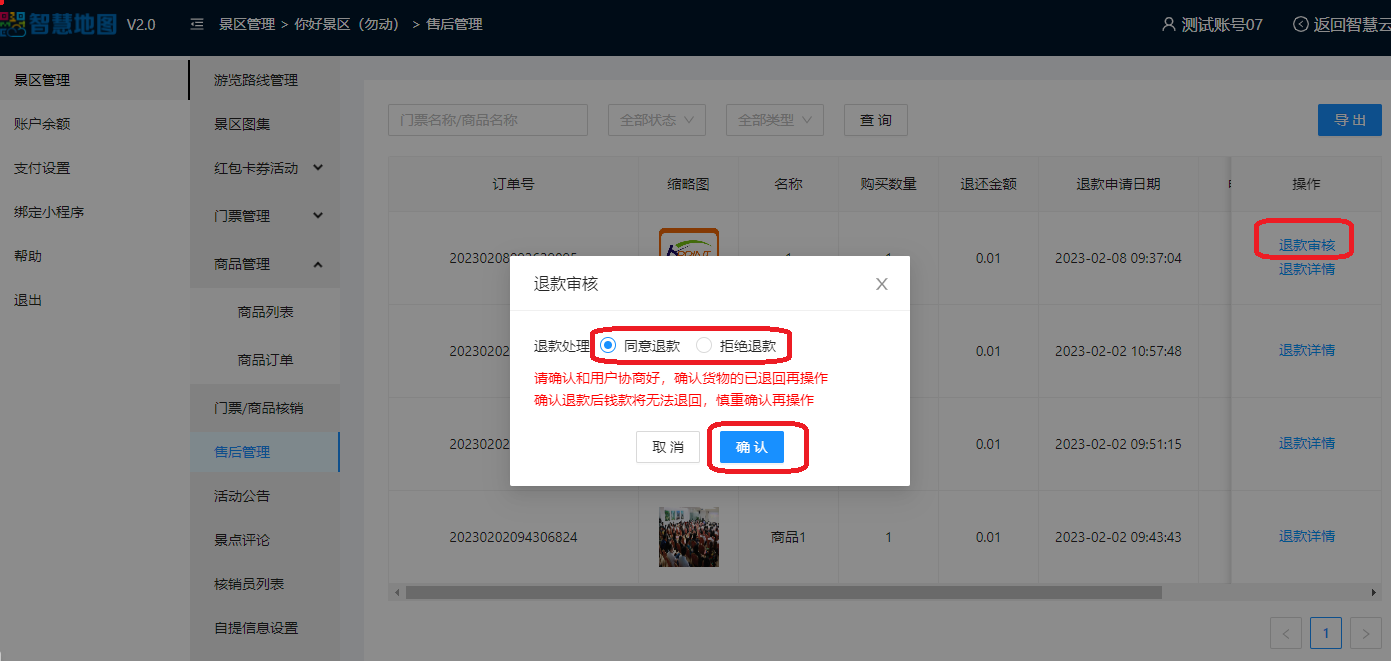Expand the 红包卡券活动 submenu

(x=318, y=168)
